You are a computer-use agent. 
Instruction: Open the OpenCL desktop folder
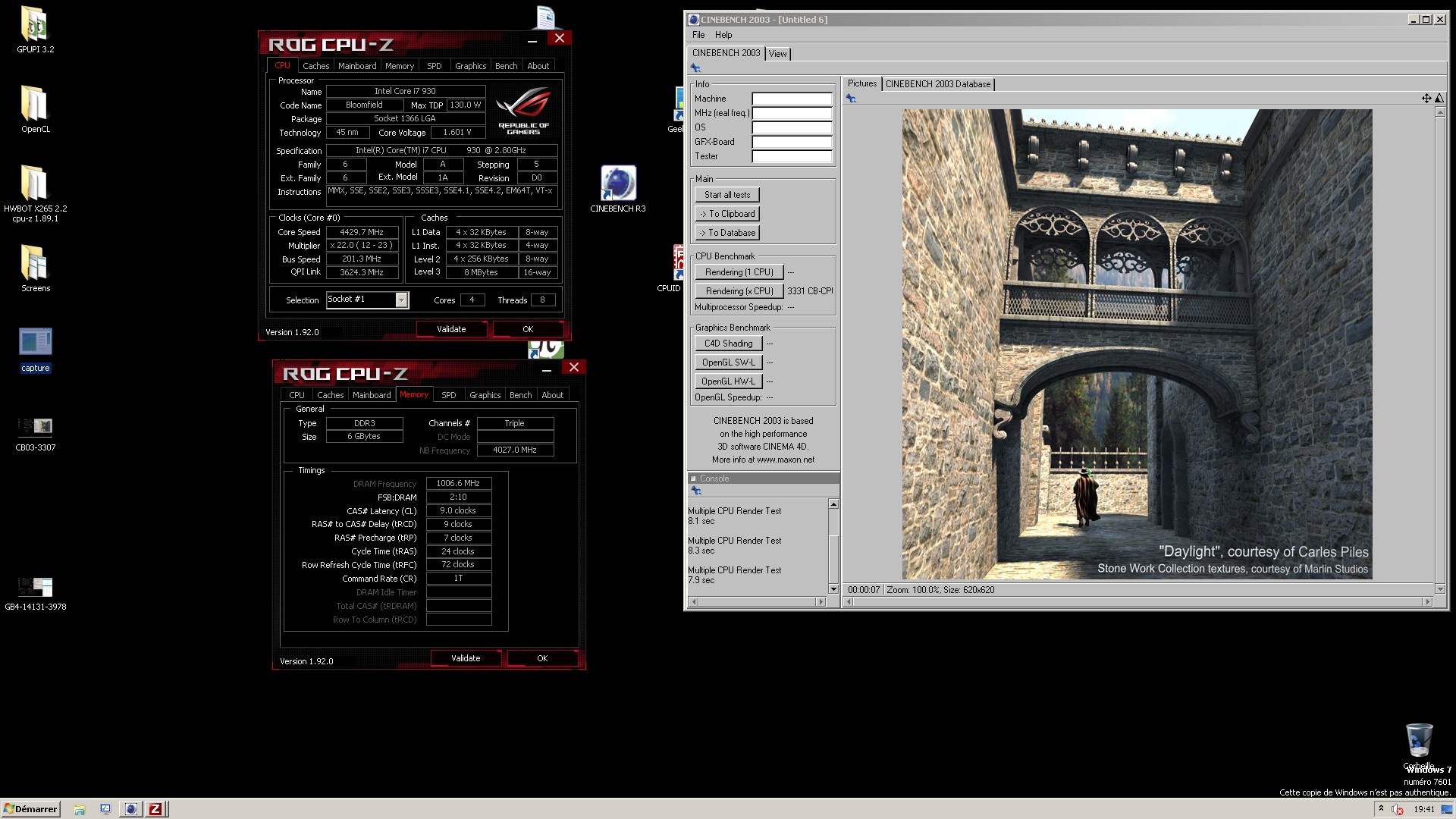(x=35, y=109)
